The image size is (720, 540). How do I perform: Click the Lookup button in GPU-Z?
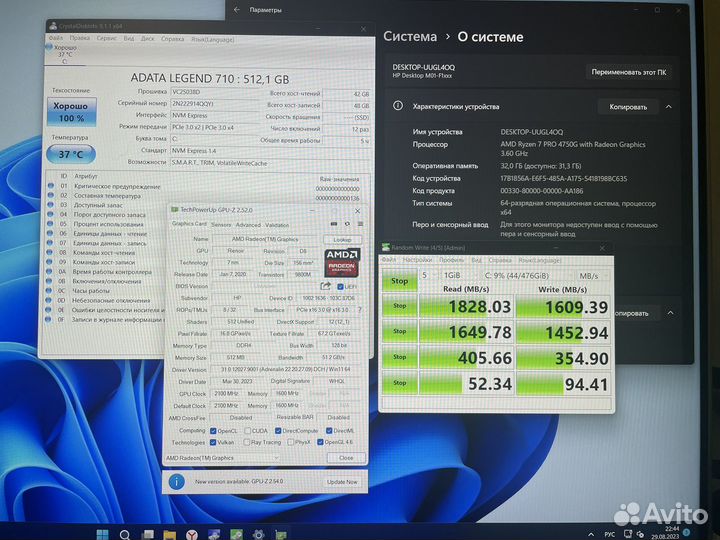click(x=342, y=240)
